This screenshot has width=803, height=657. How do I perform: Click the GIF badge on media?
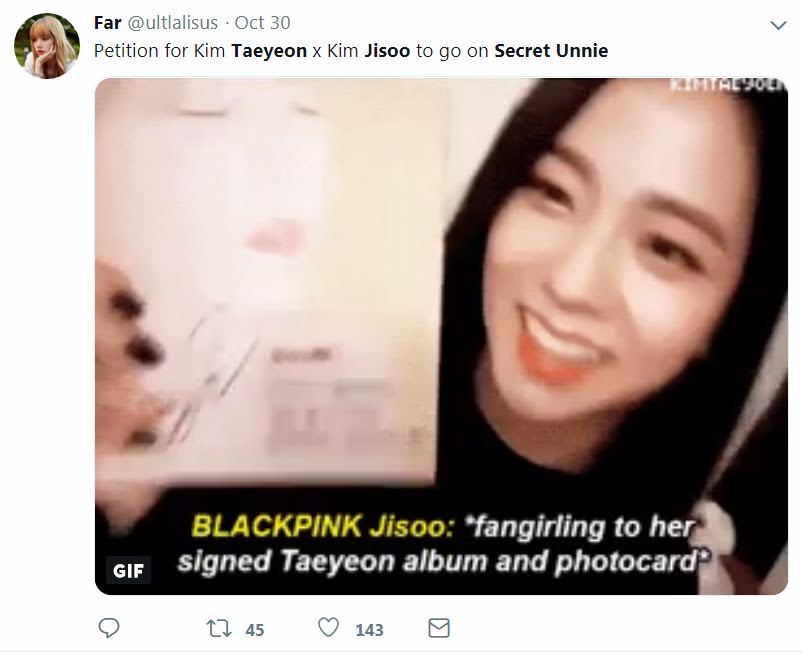[128, 570]
